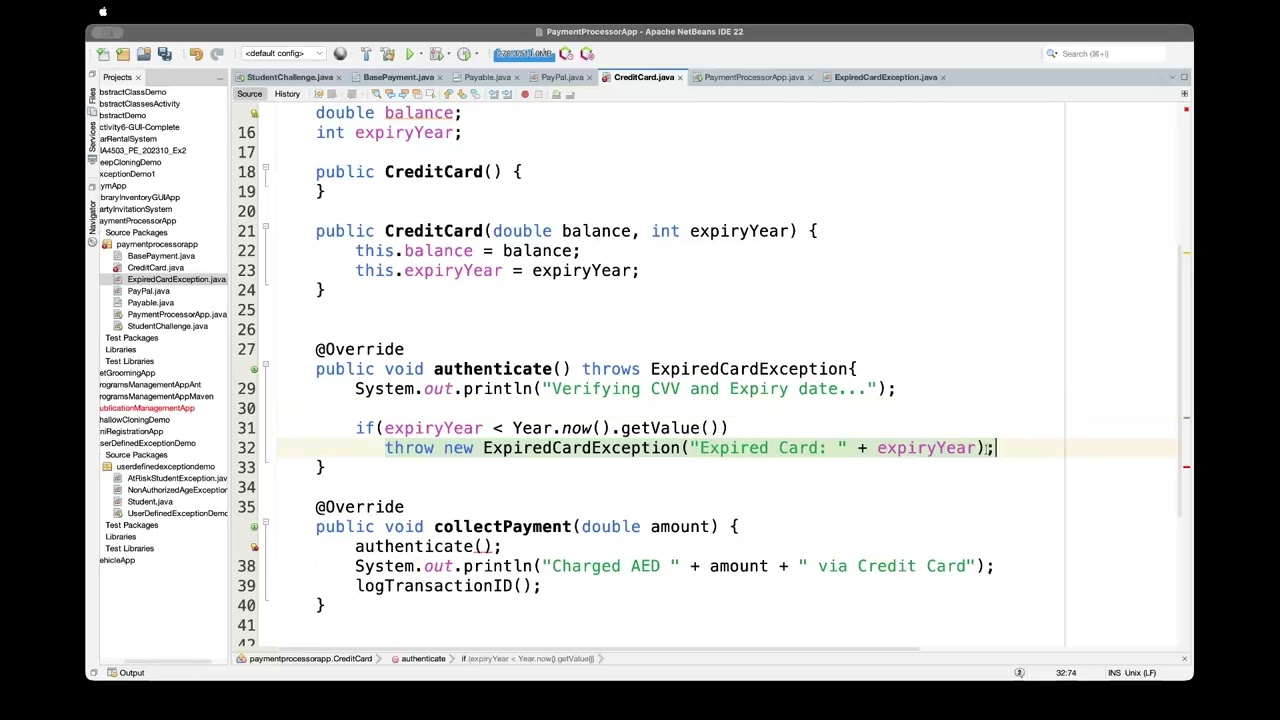
Task: Switch to ExpiredCardException.java tab
Action: coord(886,77)
